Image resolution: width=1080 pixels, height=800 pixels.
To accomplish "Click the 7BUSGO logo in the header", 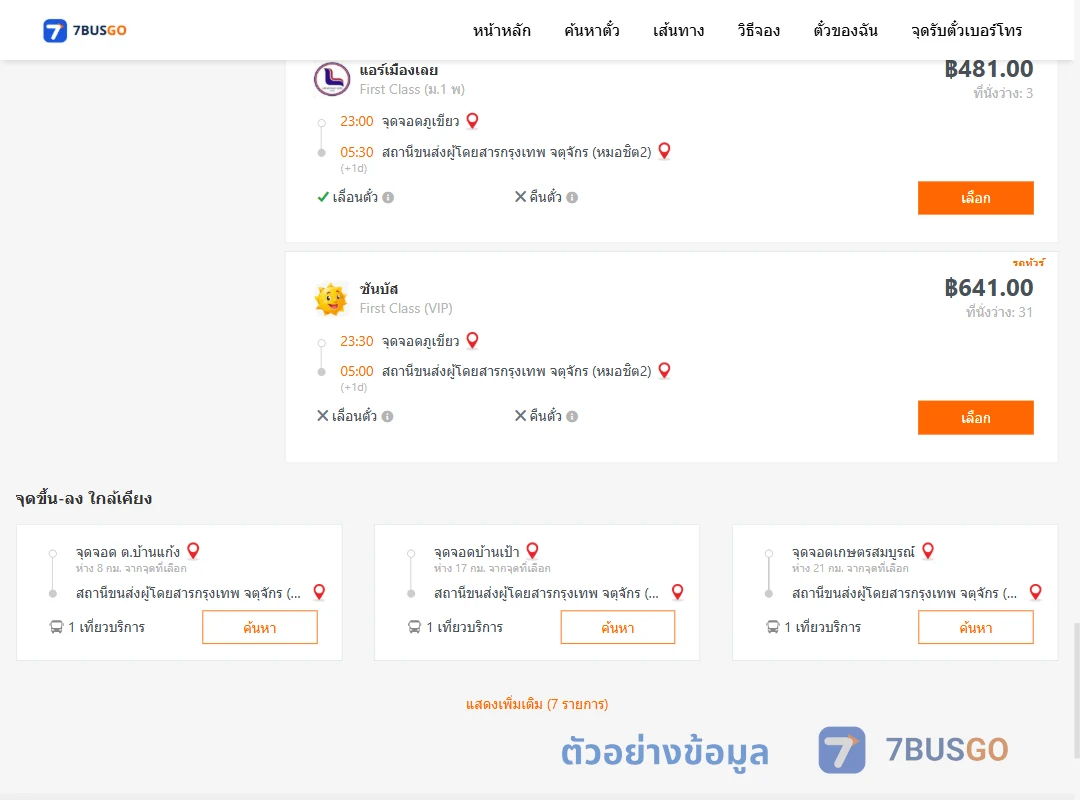I will coord(85,30).
